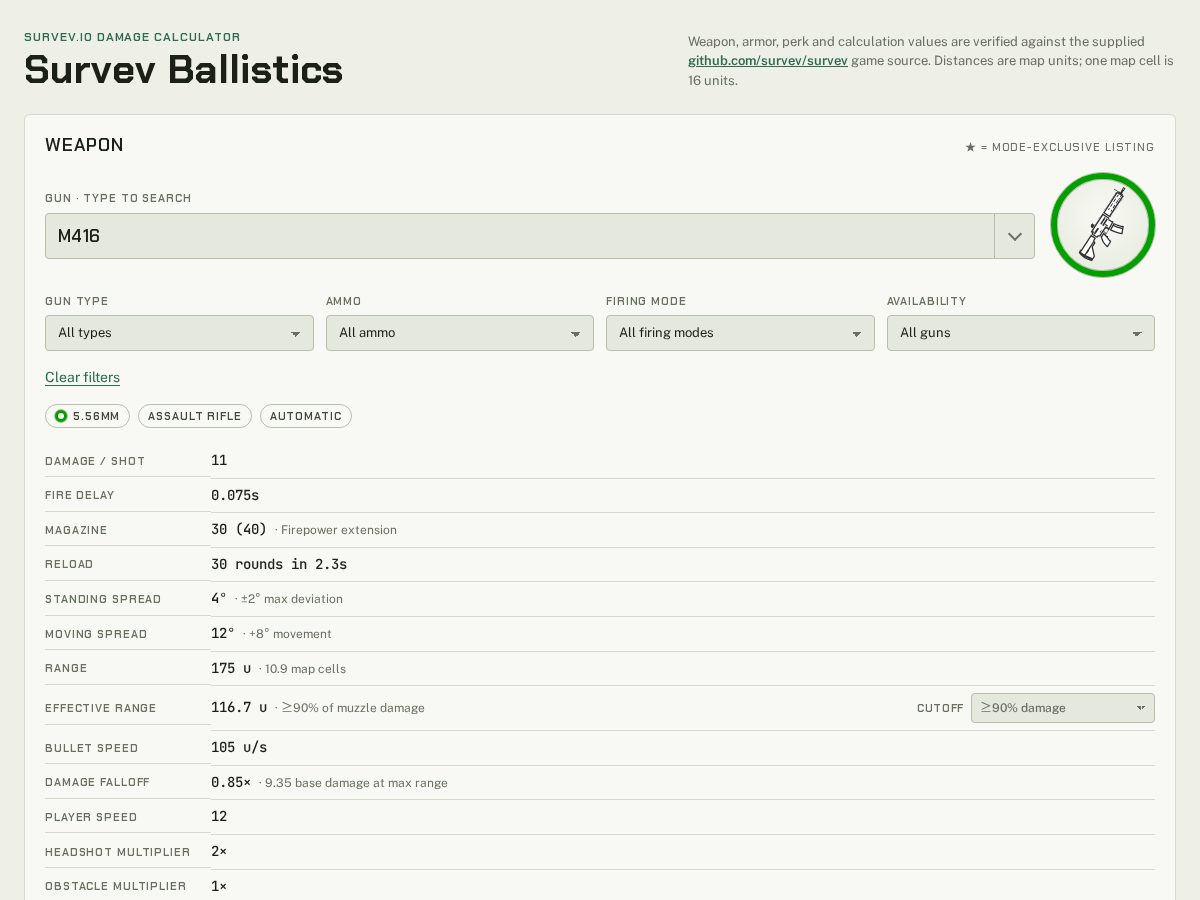Viewport: 1200px width, 900px height.
Task: Open the Firing Mode dropdown
Action: point(740,333)
